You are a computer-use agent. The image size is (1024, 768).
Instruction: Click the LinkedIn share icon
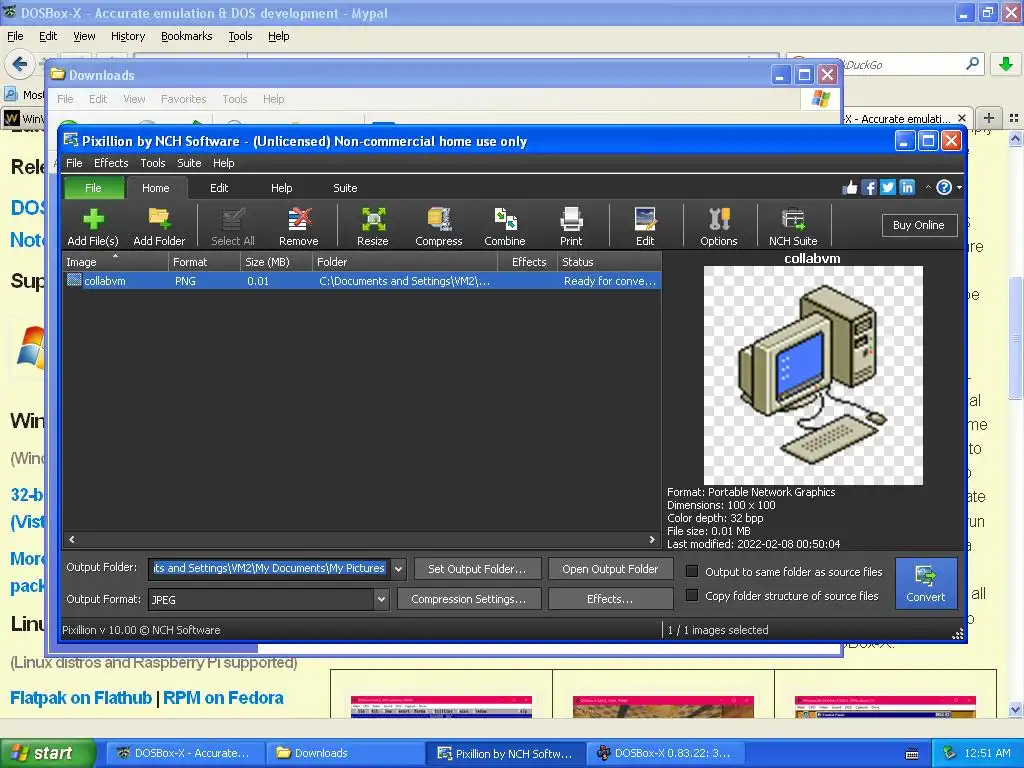point(907,188)
